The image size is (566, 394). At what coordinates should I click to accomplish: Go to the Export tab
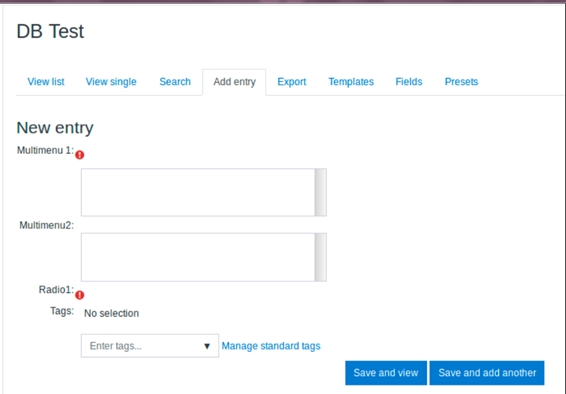[292, 82]
